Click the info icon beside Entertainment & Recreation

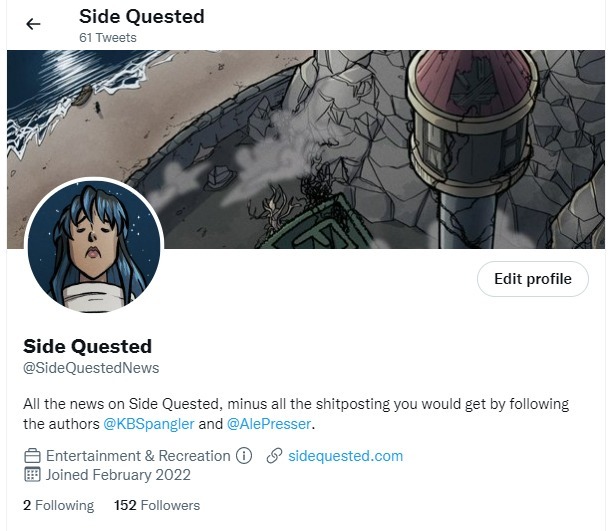pyautogui.click(x=244, y=456)
